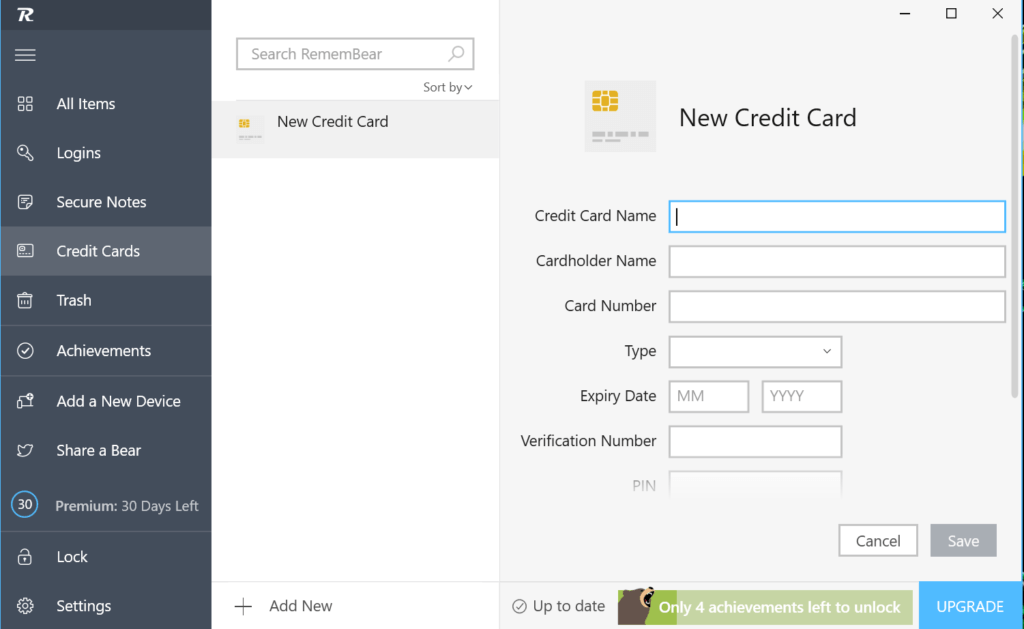Click the All Items grid icon
1024x629 pixels.
pos(25,104)
